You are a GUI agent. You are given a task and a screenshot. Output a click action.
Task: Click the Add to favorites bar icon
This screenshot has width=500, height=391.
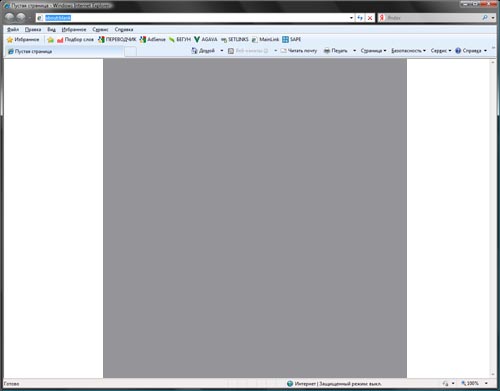point(50,40)
